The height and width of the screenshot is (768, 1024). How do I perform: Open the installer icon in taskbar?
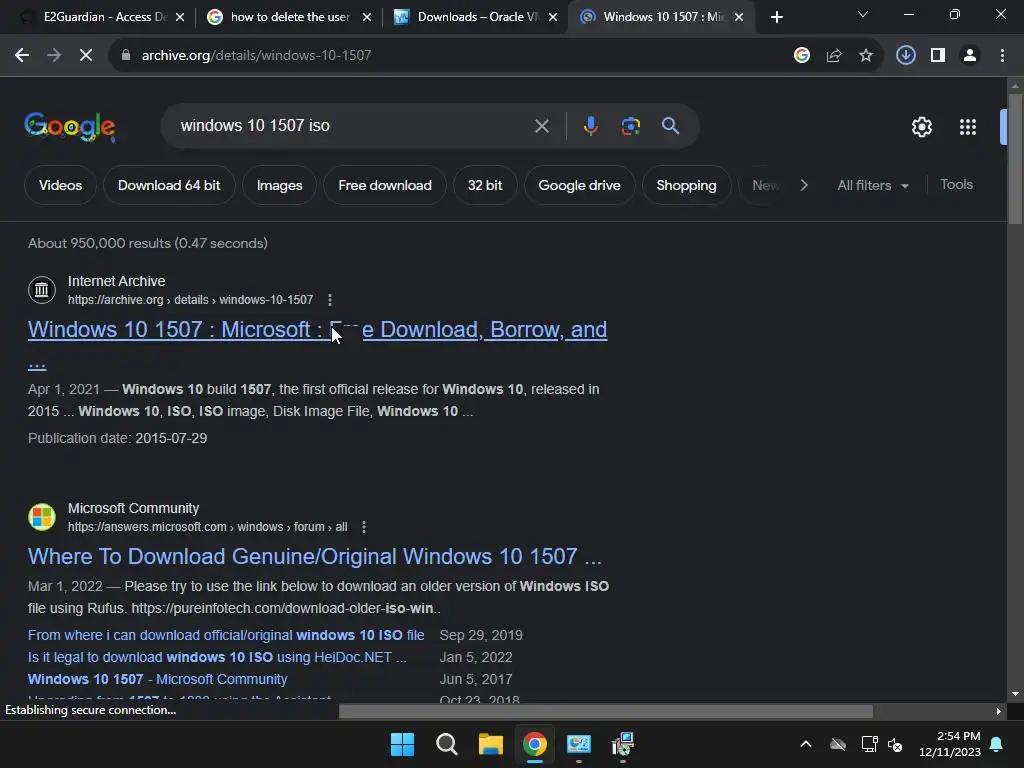coord(623,744)
